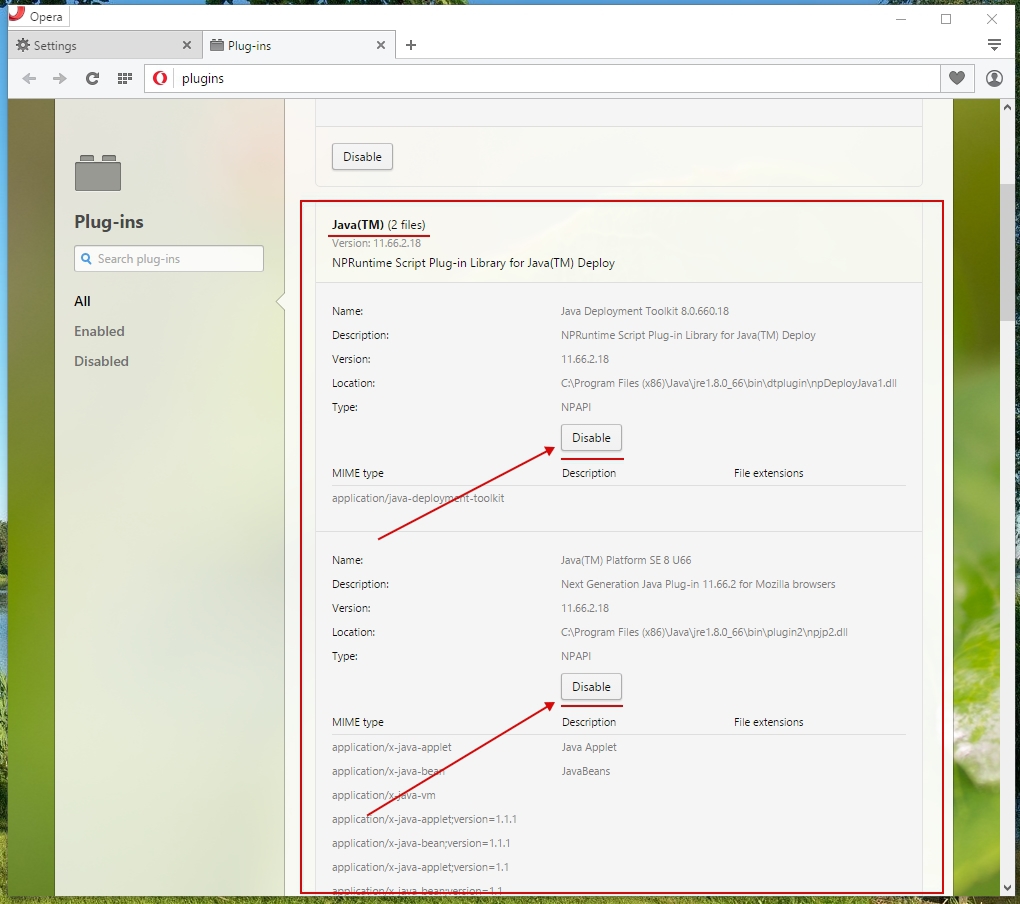Reload the page with refresh icon
Screen dimensions: 1020x904
(92, 79)
